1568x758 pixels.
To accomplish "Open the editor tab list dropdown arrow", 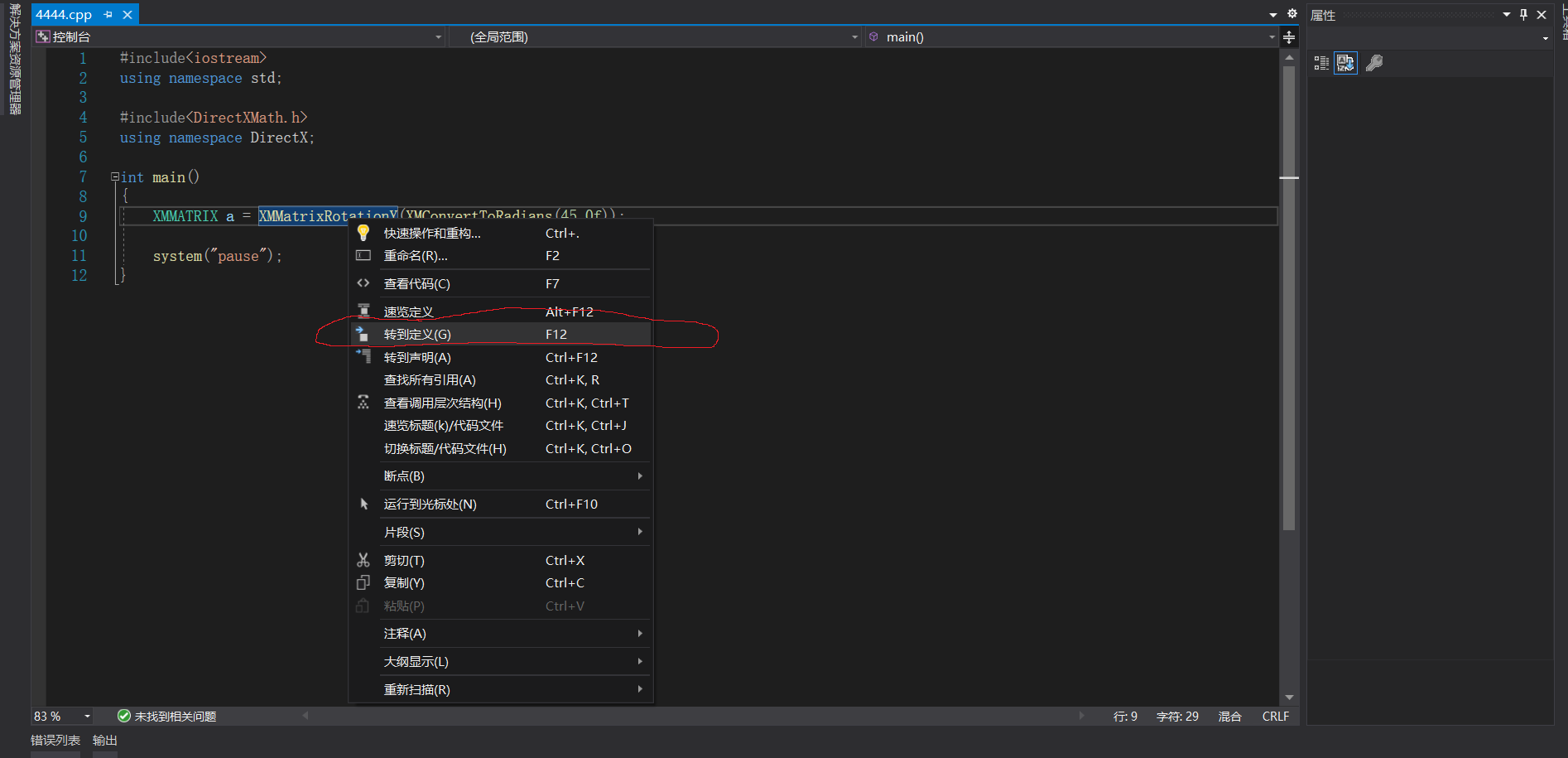I will pyautogui.click(x=1273, y=15).
